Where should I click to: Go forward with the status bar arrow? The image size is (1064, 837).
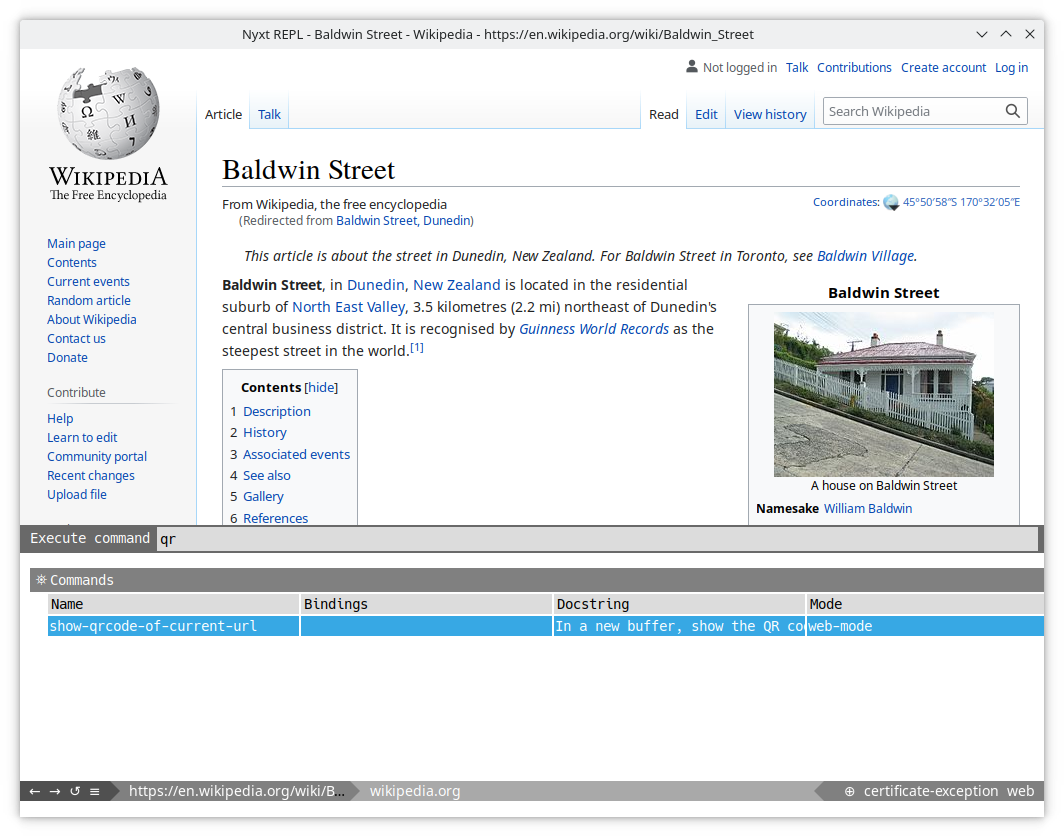pyautogui.click(x=55, y=791)
